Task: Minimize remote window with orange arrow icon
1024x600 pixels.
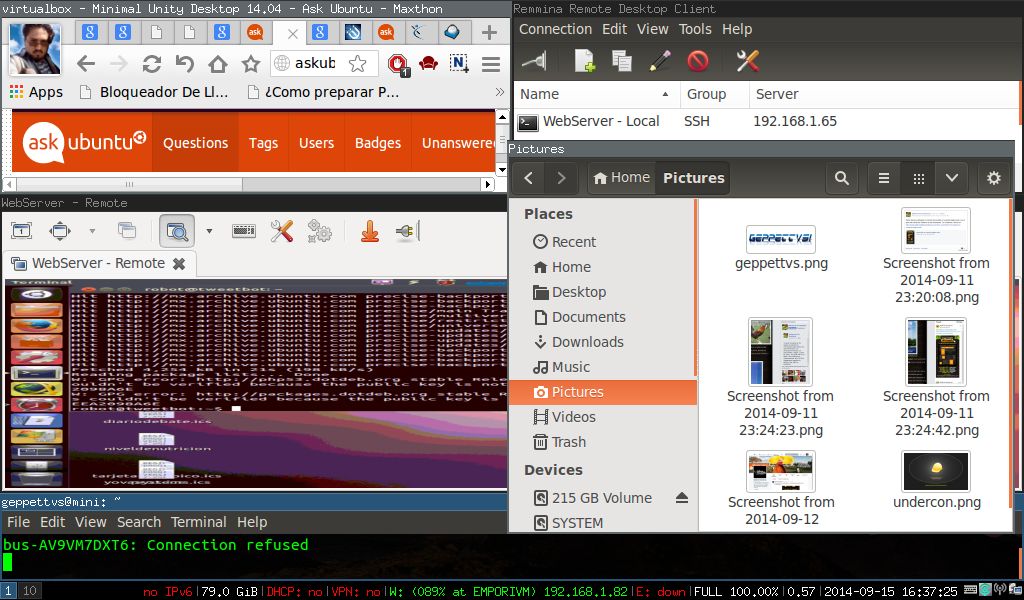Action: tap(370, 230)
